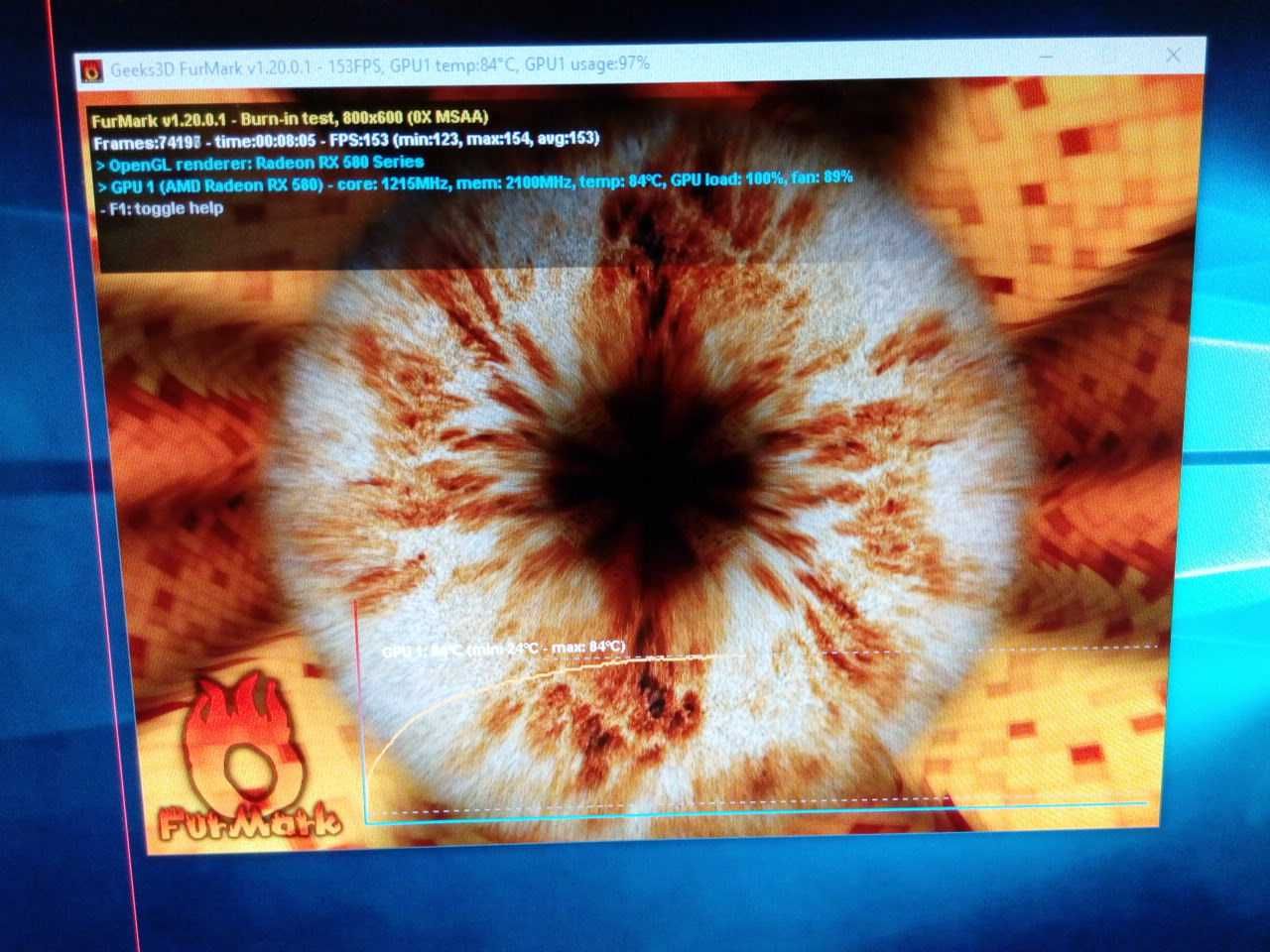
Task: Close the FurMark window
Action: (1173, 56)
